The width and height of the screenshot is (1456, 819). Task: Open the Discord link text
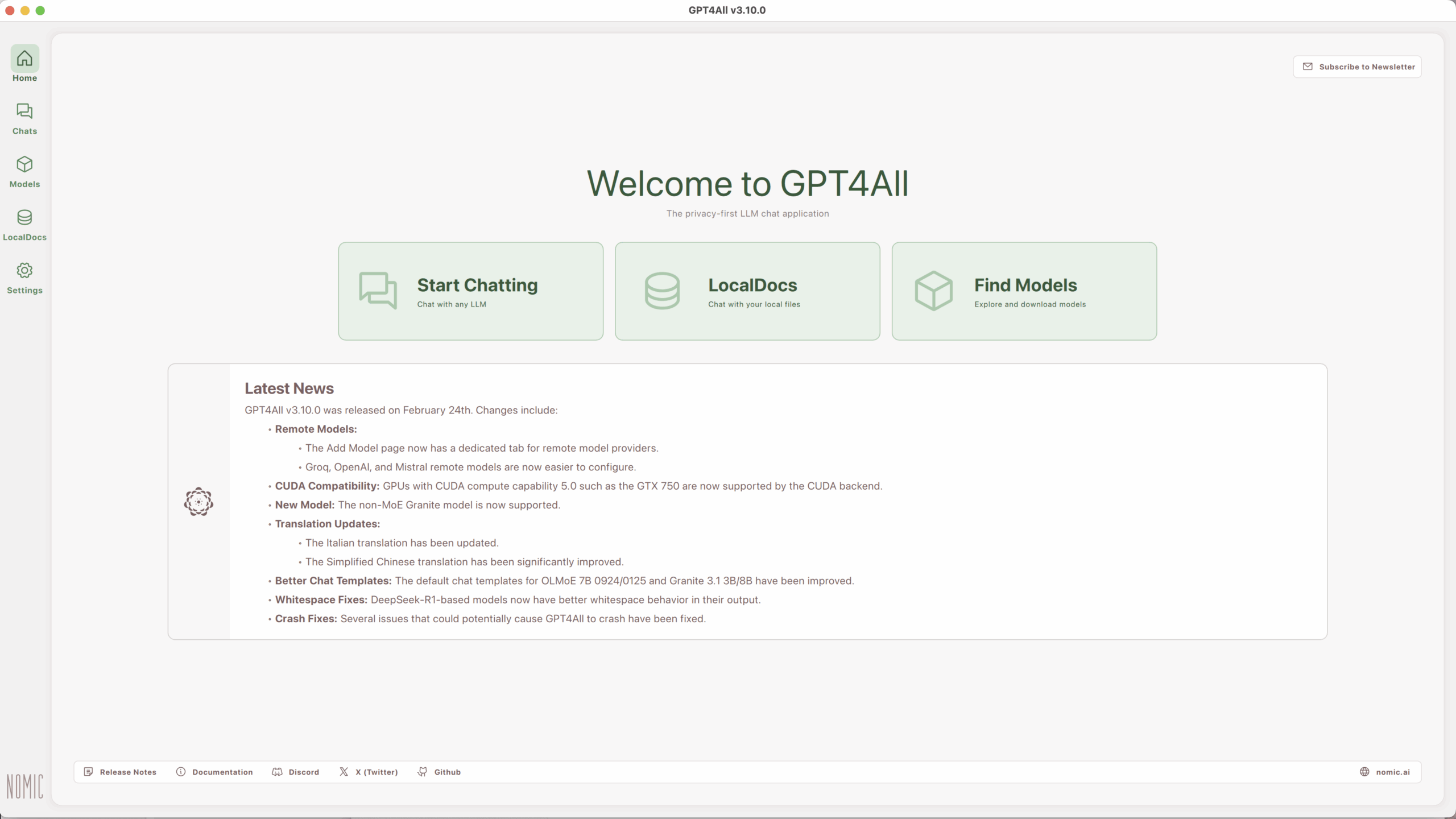coord(304,772)
